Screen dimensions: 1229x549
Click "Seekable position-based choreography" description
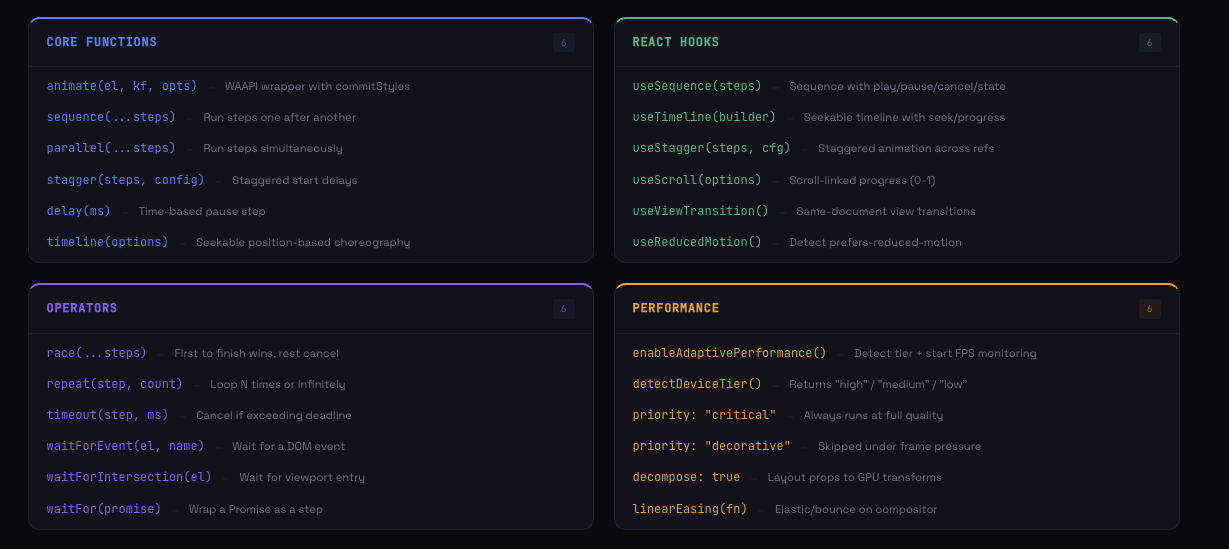[x=303, y=242]
